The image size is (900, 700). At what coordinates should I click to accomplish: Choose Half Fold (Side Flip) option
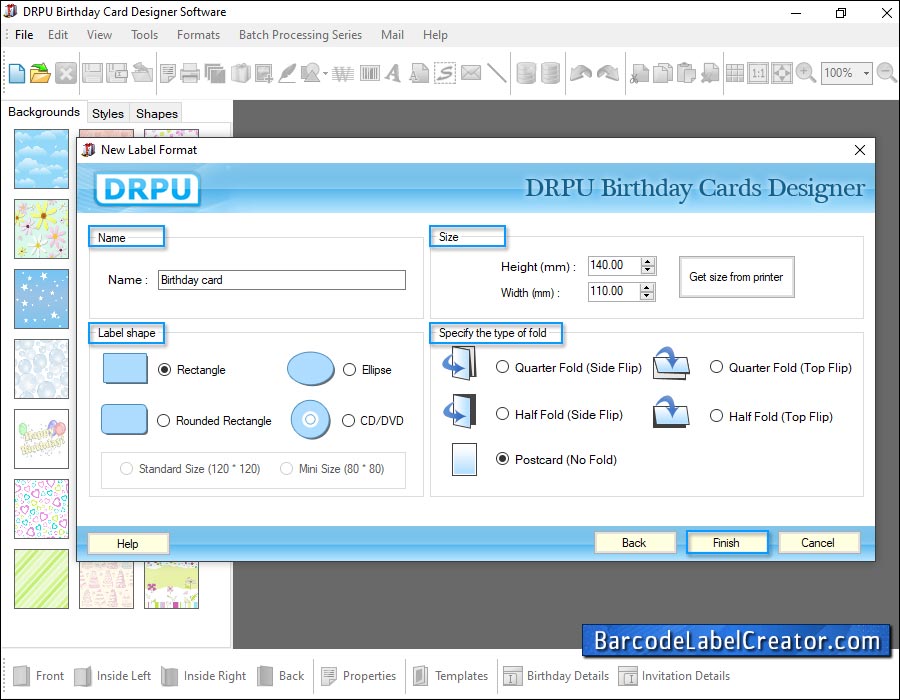pos(502,414)
